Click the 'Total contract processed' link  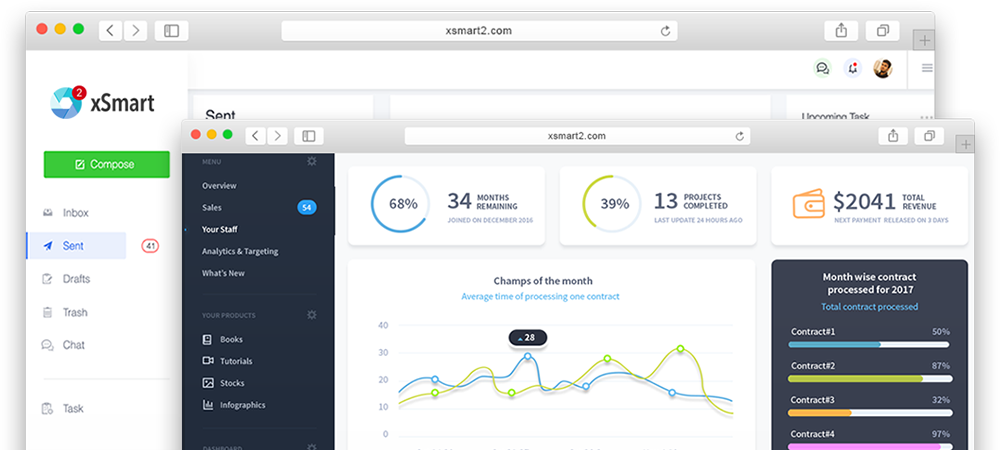[869, 307]
